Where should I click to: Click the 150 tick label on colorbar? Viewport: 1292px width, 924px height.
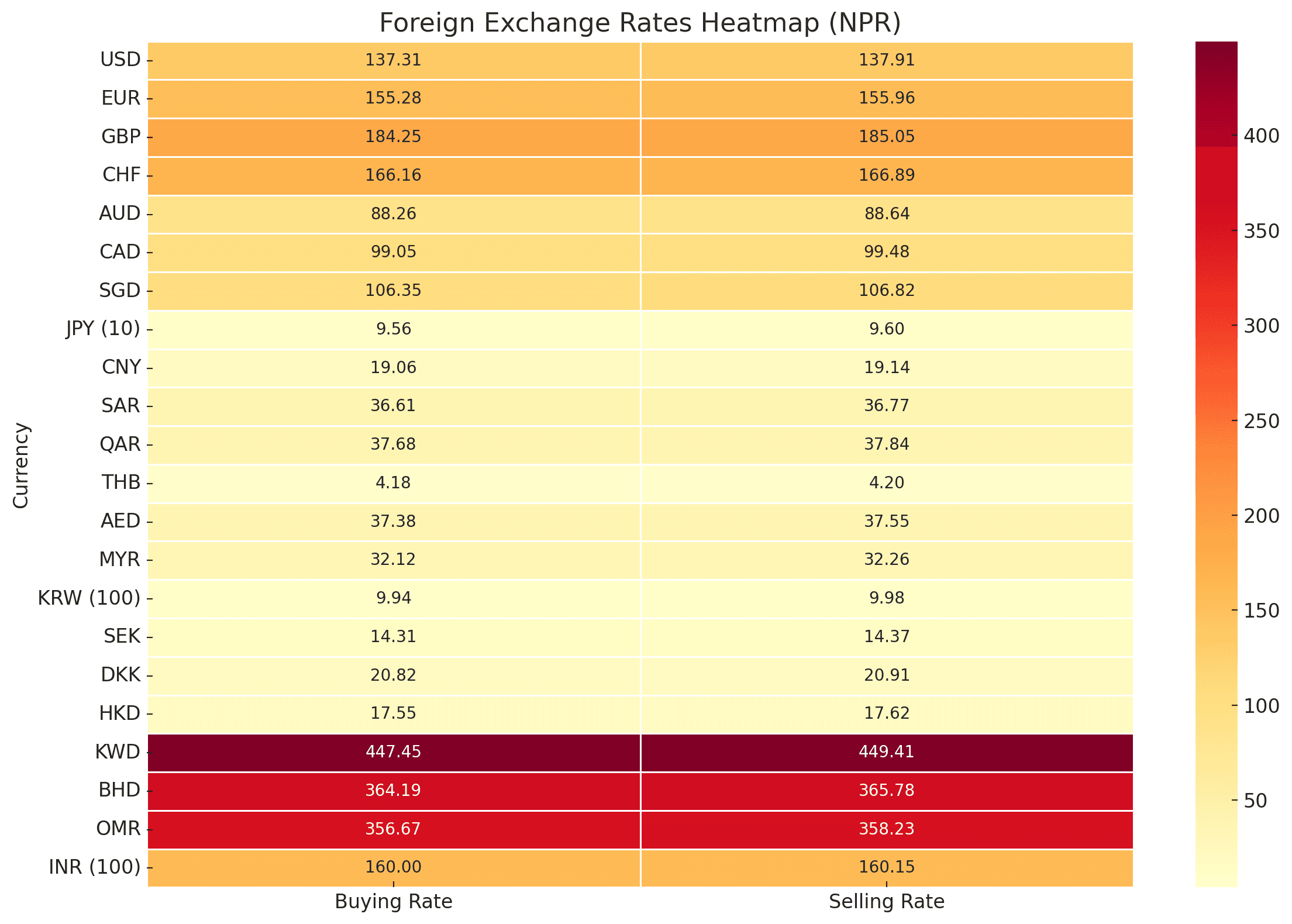[1261, 611]
